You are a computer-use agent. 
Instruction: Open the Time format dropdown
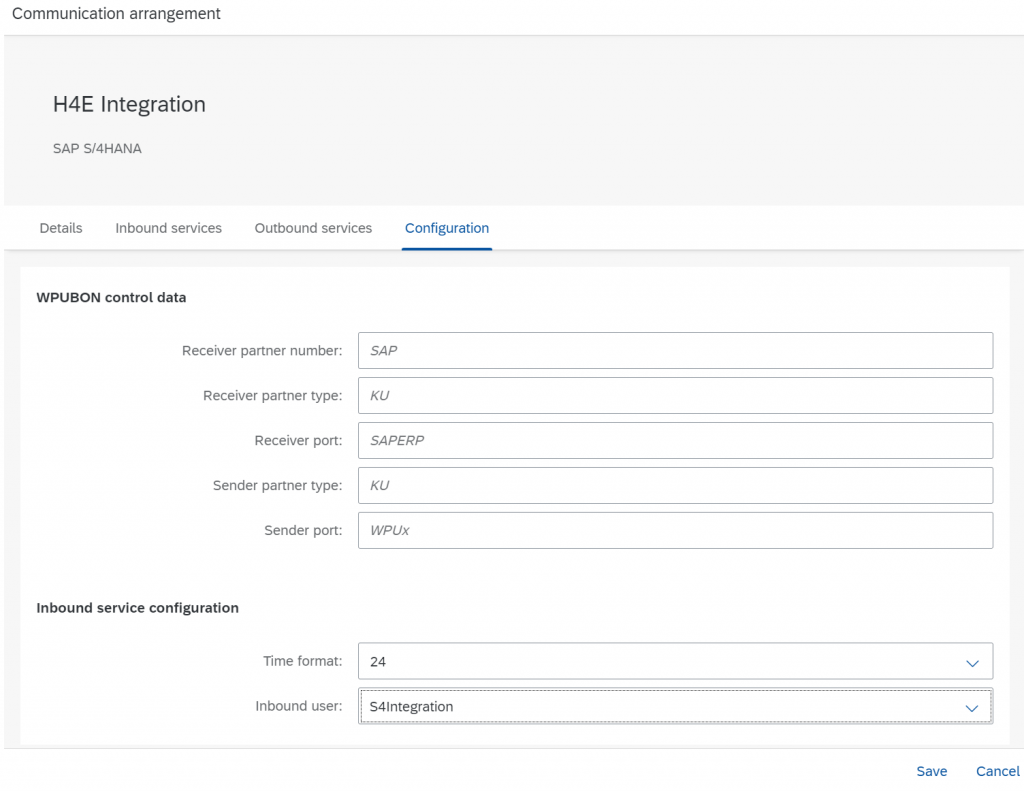675,661
